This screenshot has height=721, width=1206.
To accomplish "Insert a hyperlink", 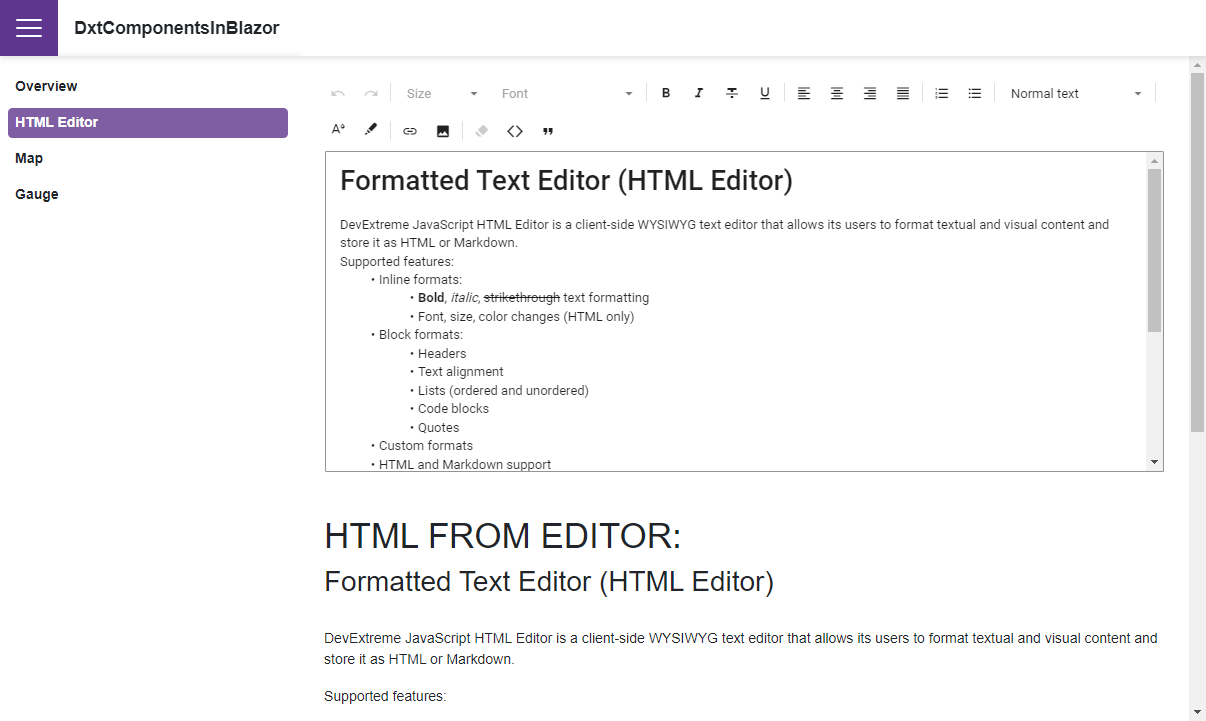I will [x=410, y=130].
